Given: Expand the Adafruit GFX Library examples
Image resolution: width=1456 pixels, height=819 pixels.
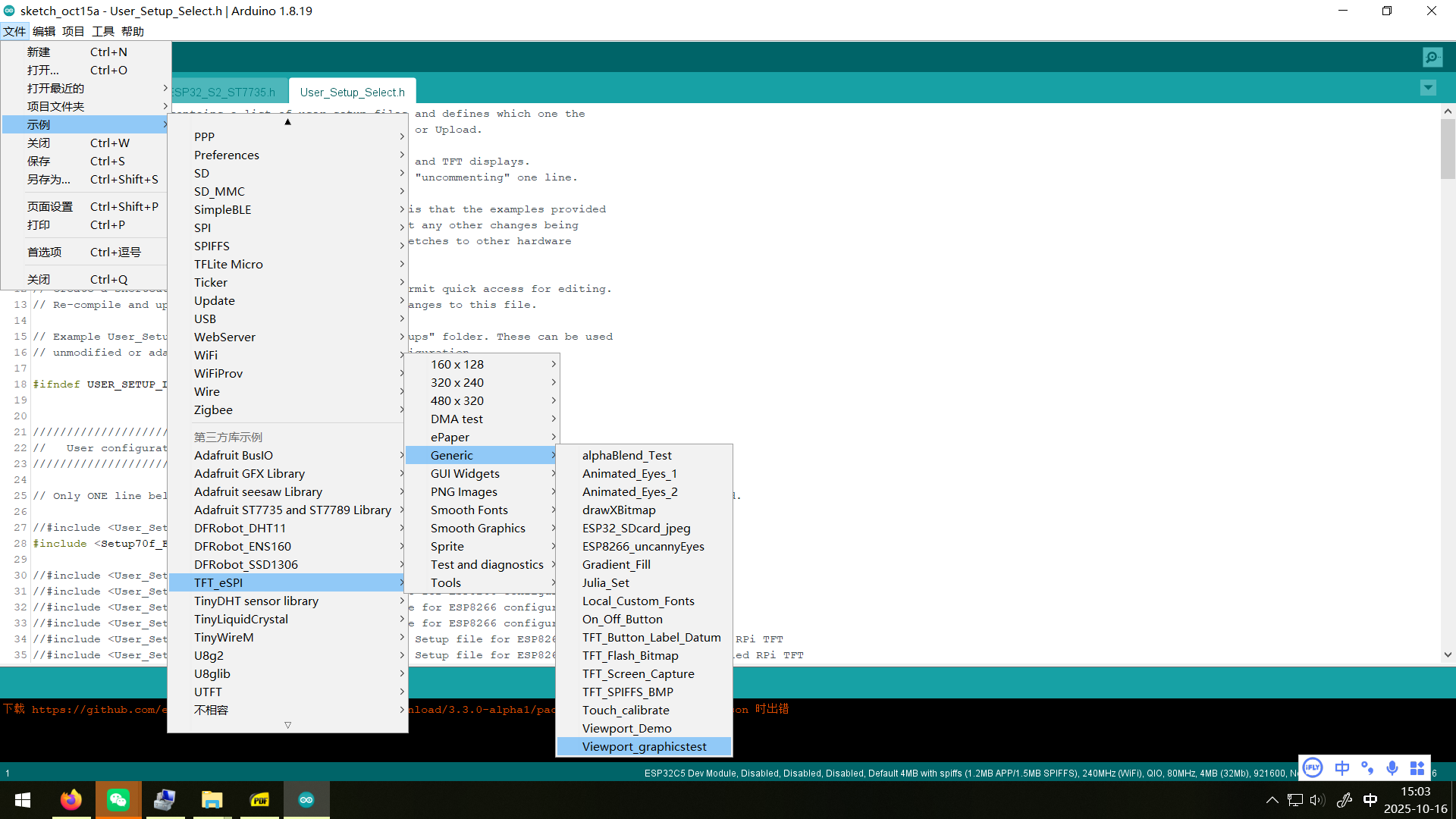Looking at the screenshot, I should (x=249, y=473).
